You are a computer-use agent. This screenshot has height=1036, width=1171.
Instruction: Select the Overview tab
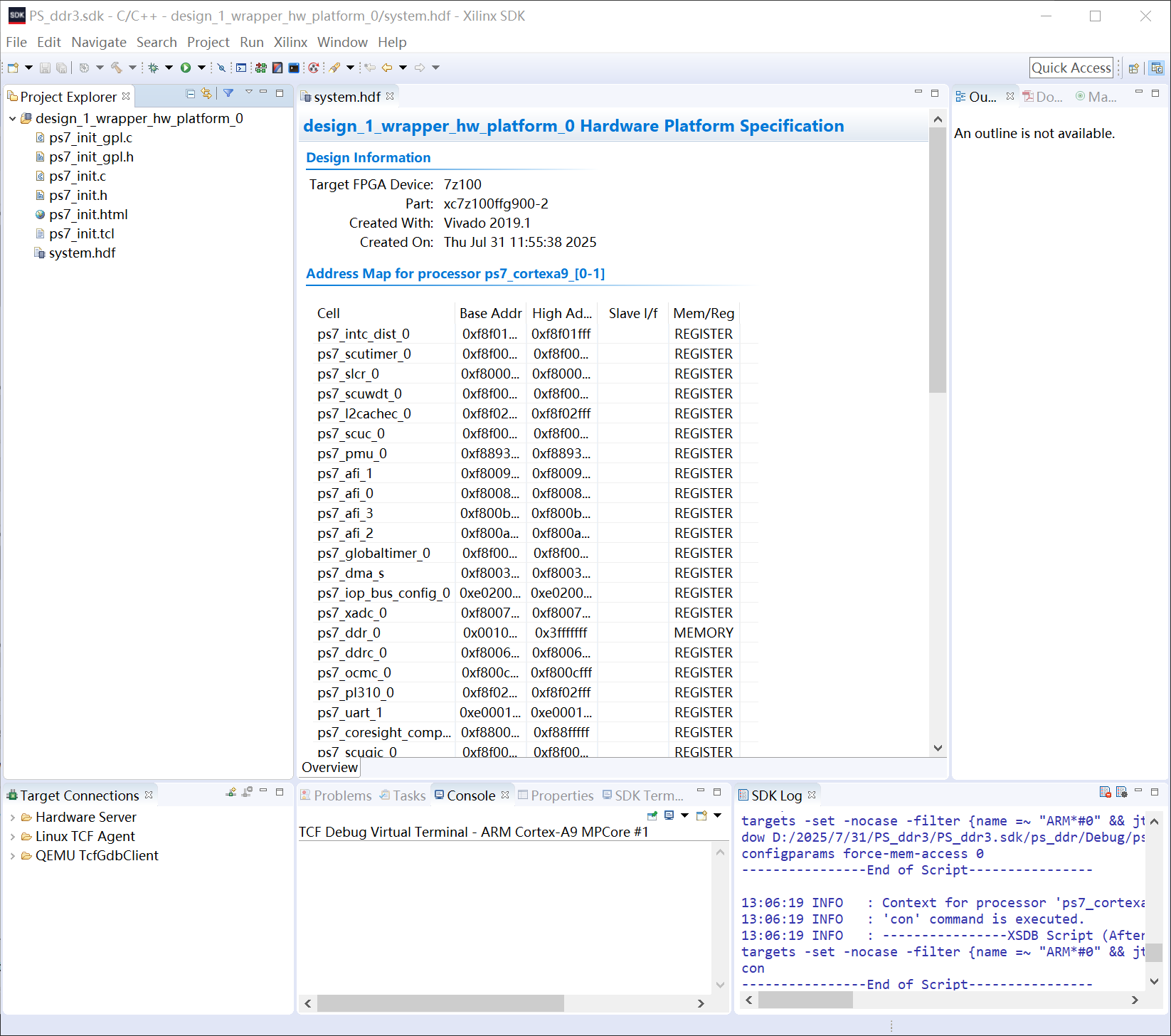coord(329,767)
